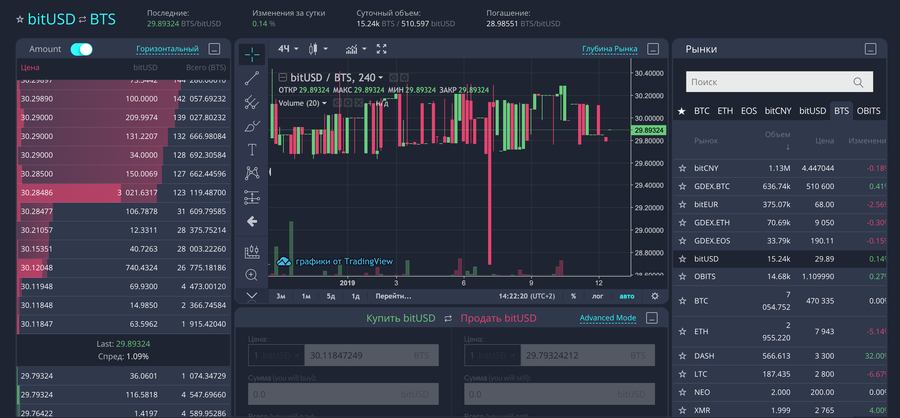Click the Advanced Mode link
This screenshot has height=418, width=900.
[607, 318]
